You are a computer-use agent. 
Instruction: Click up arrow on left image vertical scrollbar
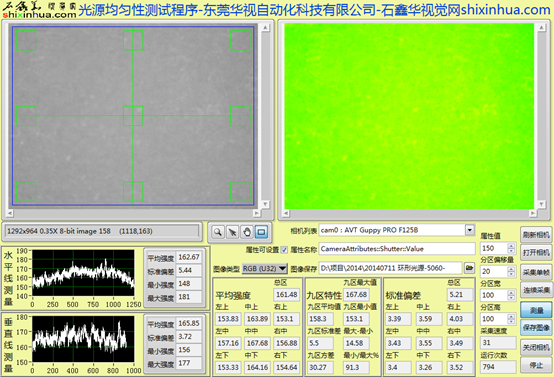265,28
